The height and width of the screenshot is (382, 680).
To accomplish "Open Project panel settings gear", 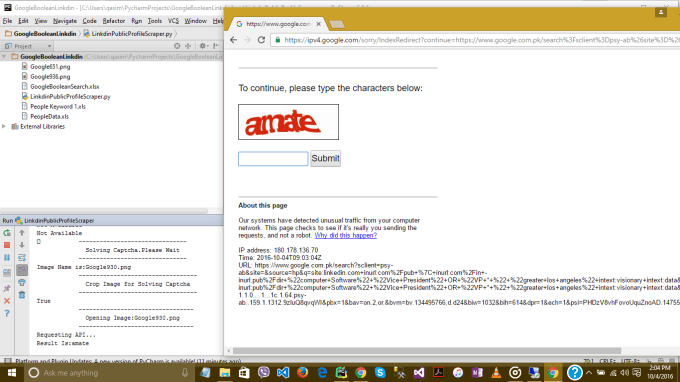I will [203, 46].
